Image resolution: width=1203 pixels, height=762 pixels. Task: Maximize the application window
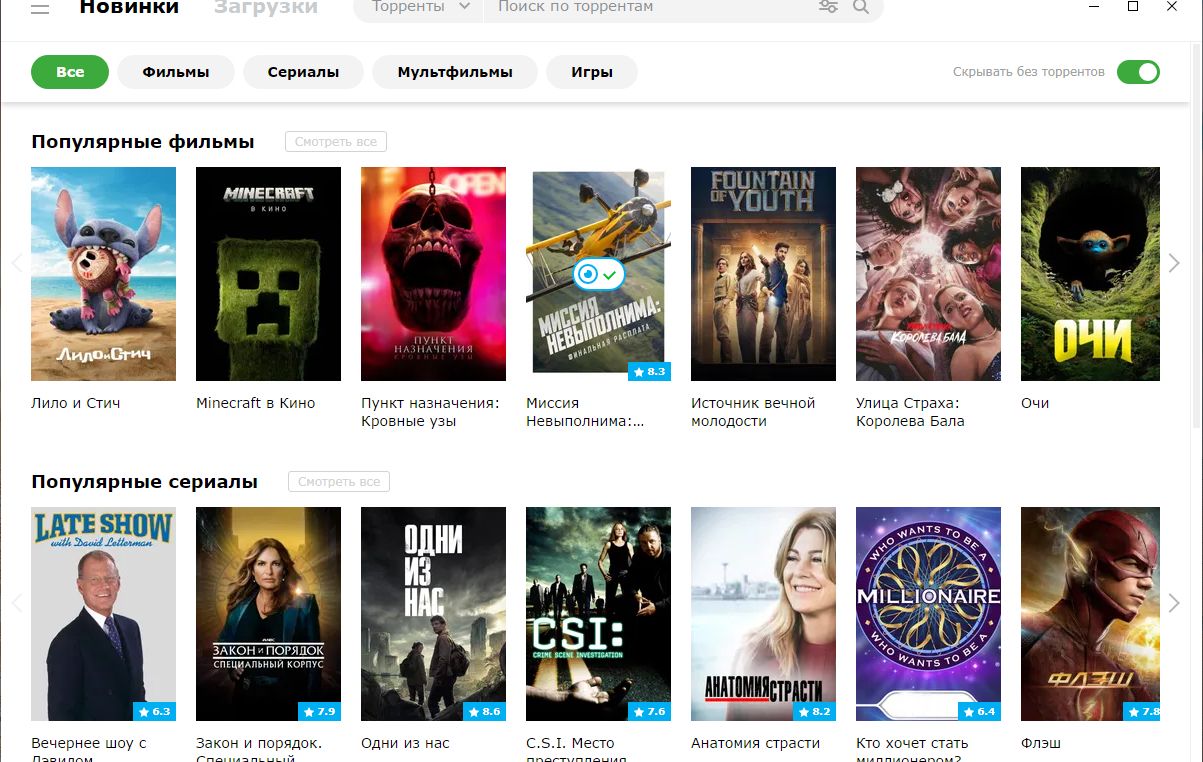pyautogui.click(x=1133, y=6)
